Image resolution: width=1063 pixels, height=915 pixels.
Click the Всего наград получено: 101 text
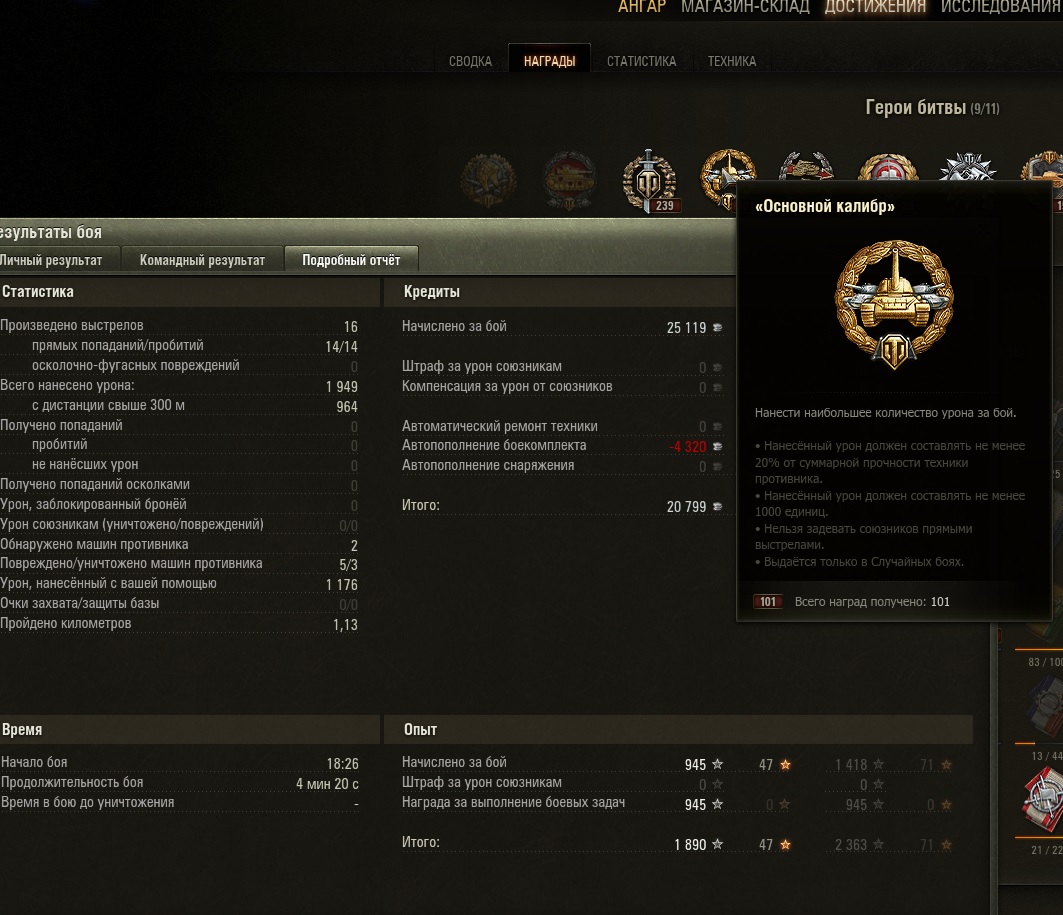click(x=872, y=602)
